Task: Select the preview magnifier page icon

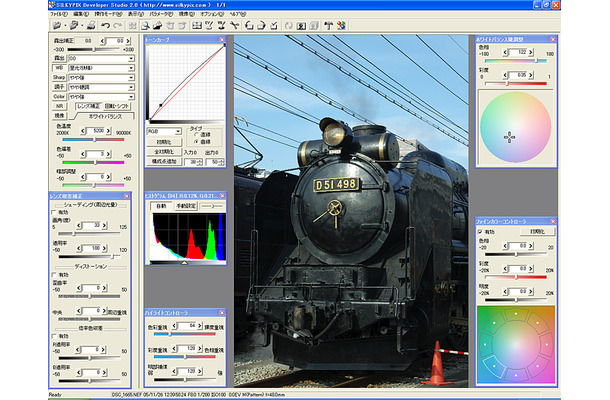Action: coord(145,26)
